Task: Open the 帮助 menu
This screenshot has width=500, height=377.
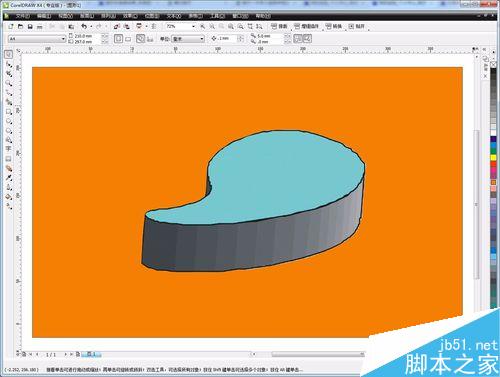Action: click(263, 16)
